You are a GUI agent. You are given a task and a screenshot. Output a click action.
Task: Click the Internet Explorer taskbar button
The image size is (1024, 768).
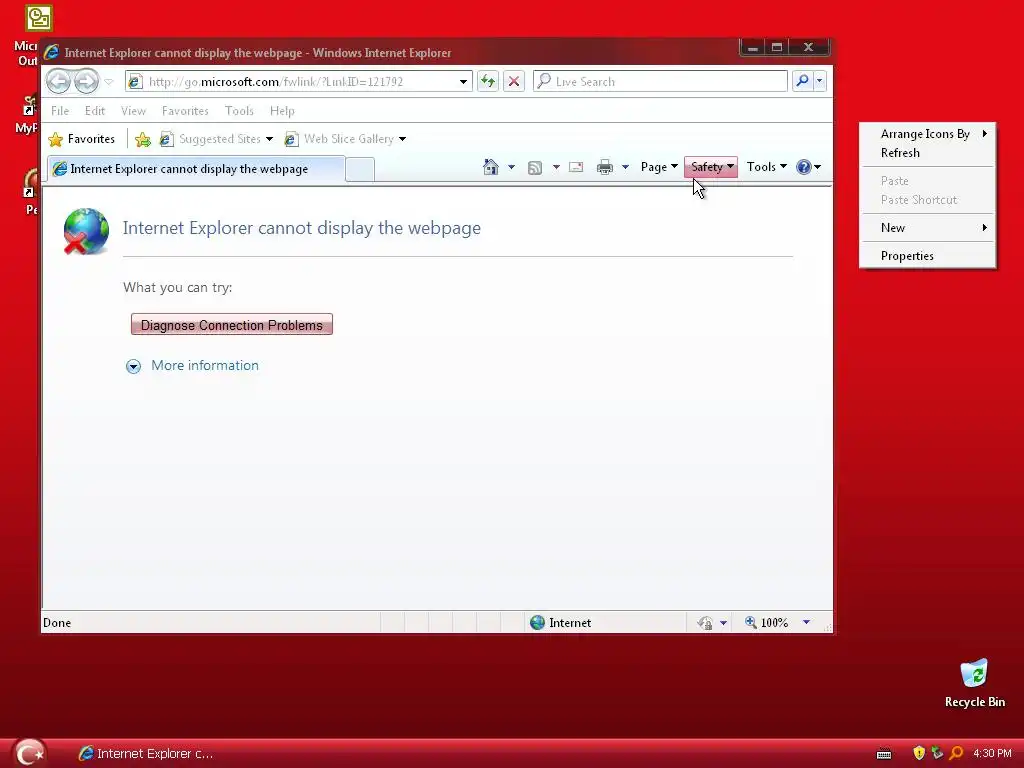[146, 754]
